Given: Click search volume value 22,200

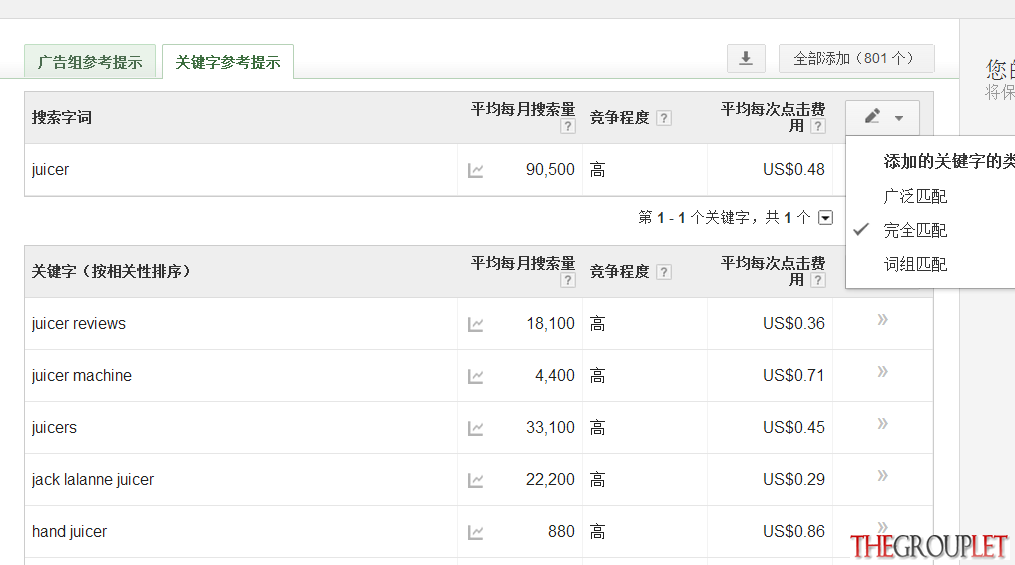Looking at the screenshot, I should pyautogui.click(x=550, y=480).
